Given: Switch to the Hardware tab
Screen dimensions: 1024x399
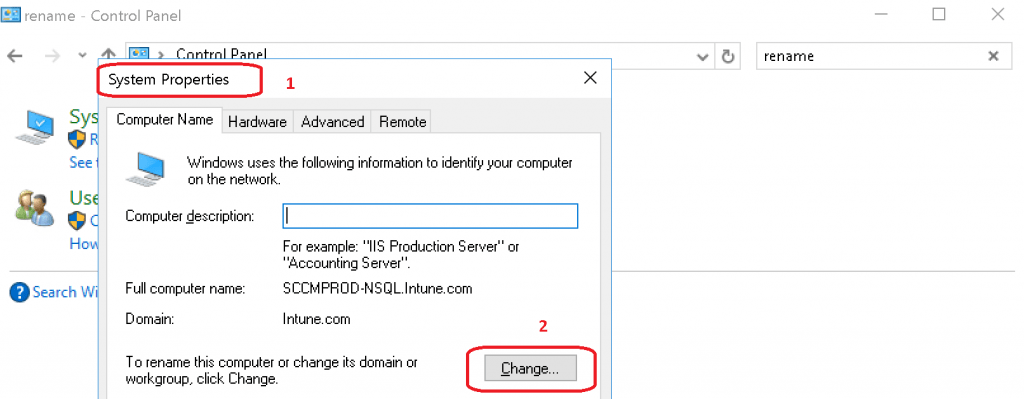Looking at the screenshot, I should point(257,121).
